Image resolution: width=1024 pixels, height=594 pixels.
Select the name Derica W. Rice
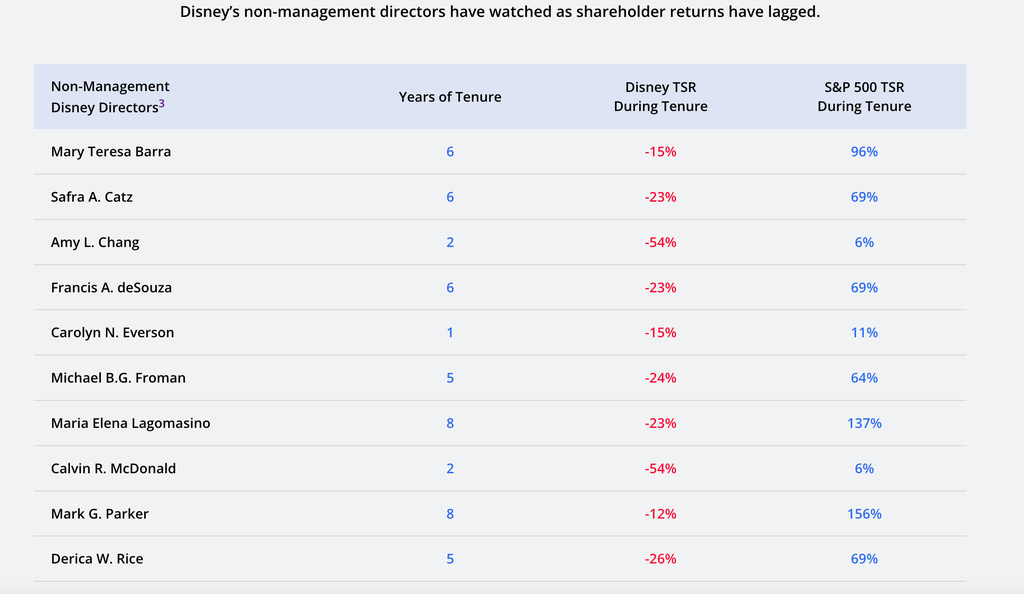tap(97, 559)
